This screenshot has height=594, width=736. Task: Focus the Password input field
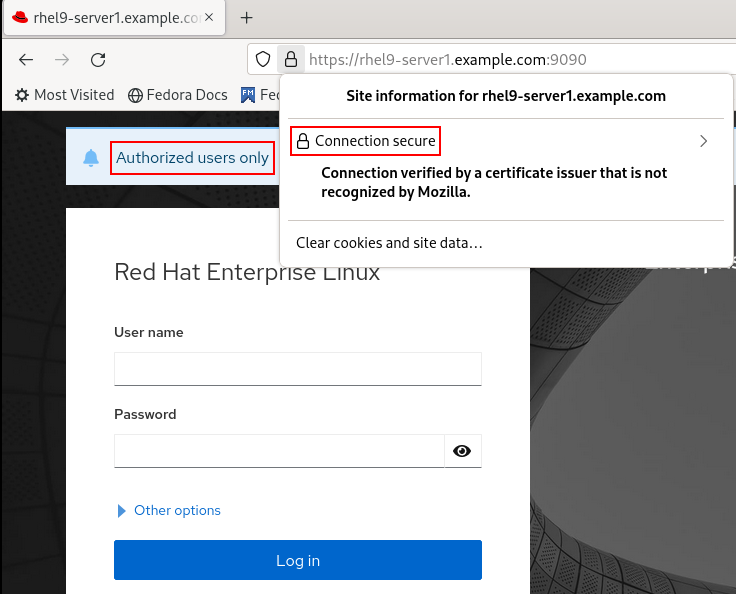[x=279, y=451]
